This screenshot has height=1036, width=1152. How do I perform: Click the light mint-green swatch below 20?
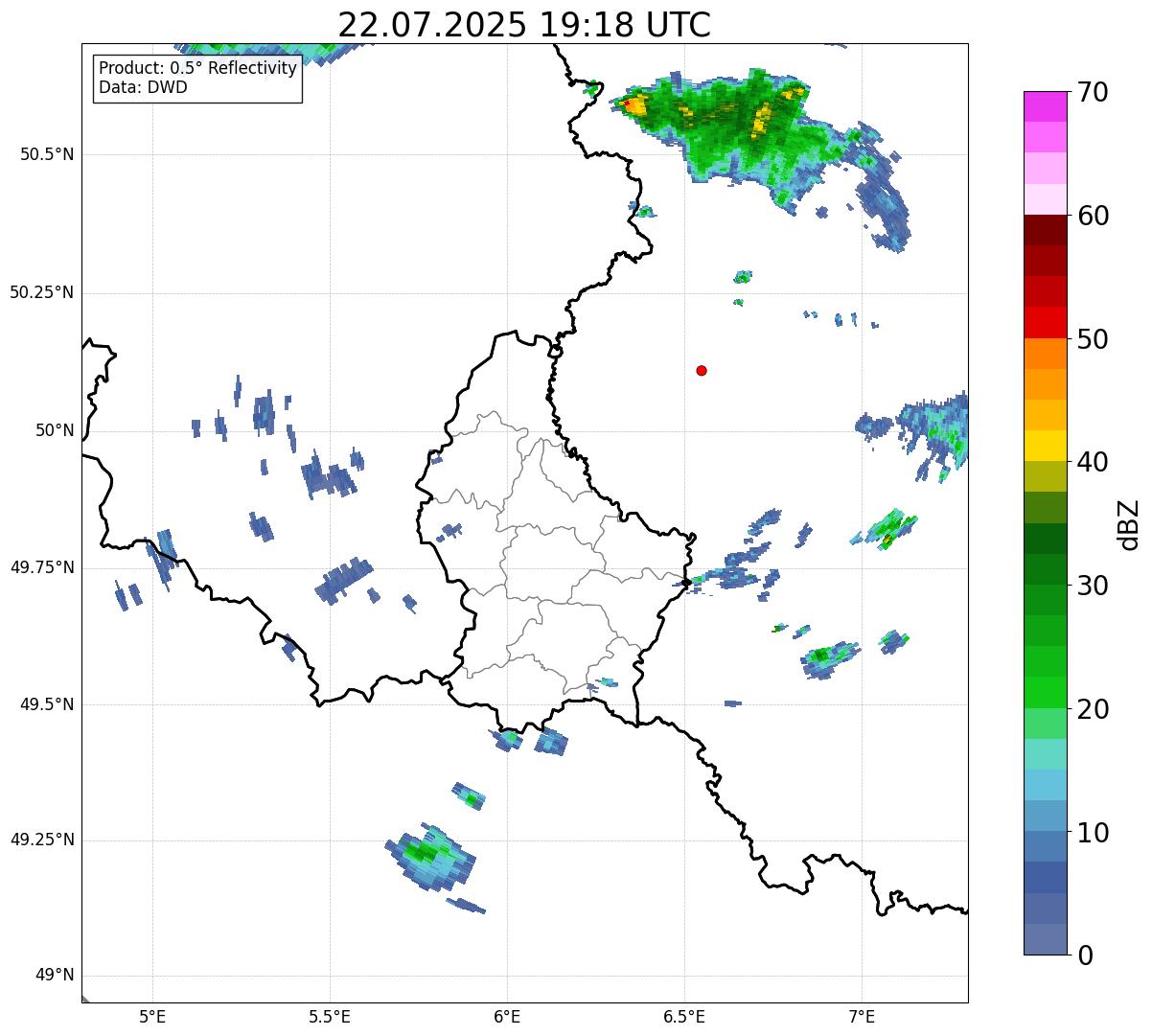click(1044, 724)
